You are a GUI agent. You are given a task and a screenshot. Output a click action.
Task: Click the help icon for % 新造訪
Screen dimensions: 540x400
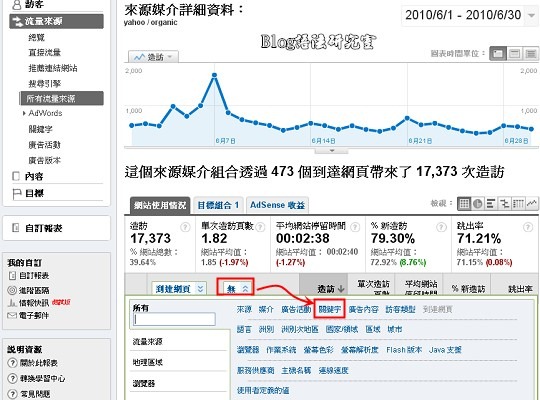(x=441, y=227)
